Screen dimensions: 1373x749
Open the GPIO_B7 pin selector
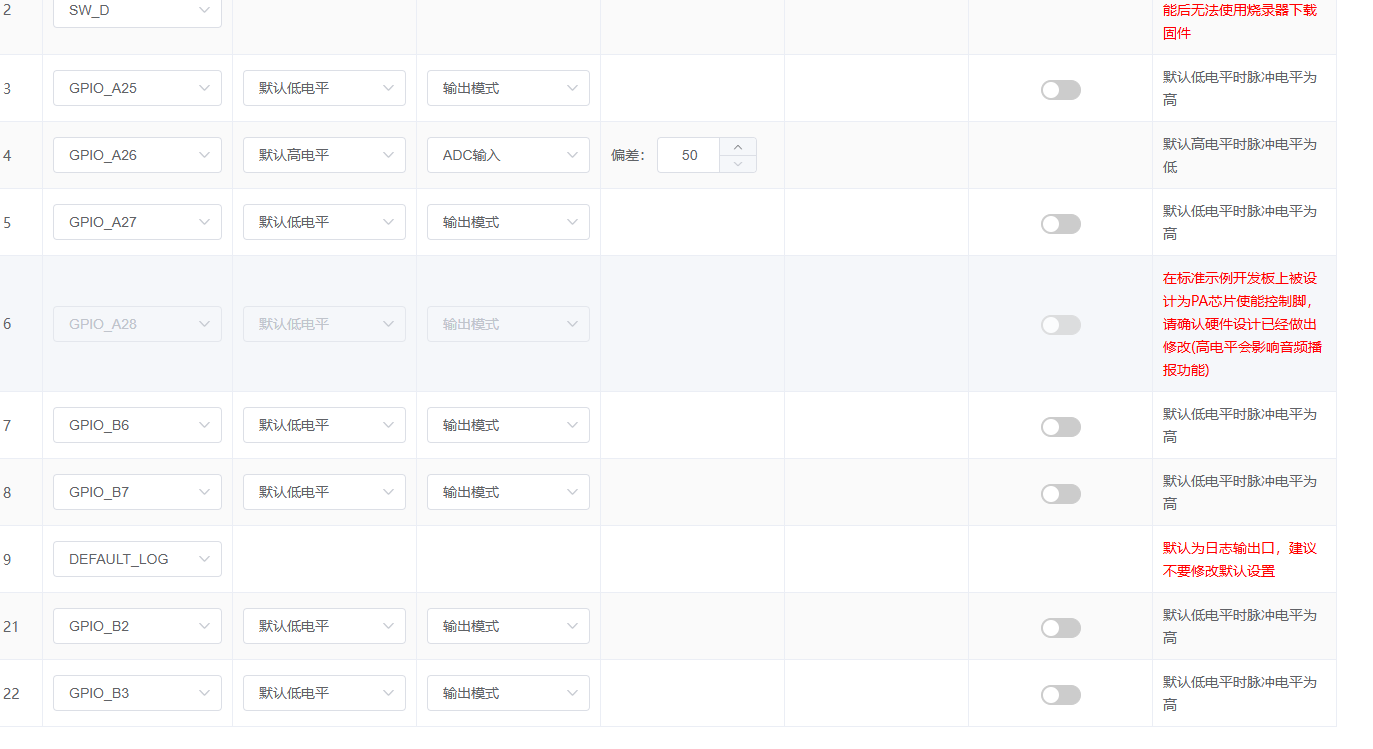(x=137, y=492)
